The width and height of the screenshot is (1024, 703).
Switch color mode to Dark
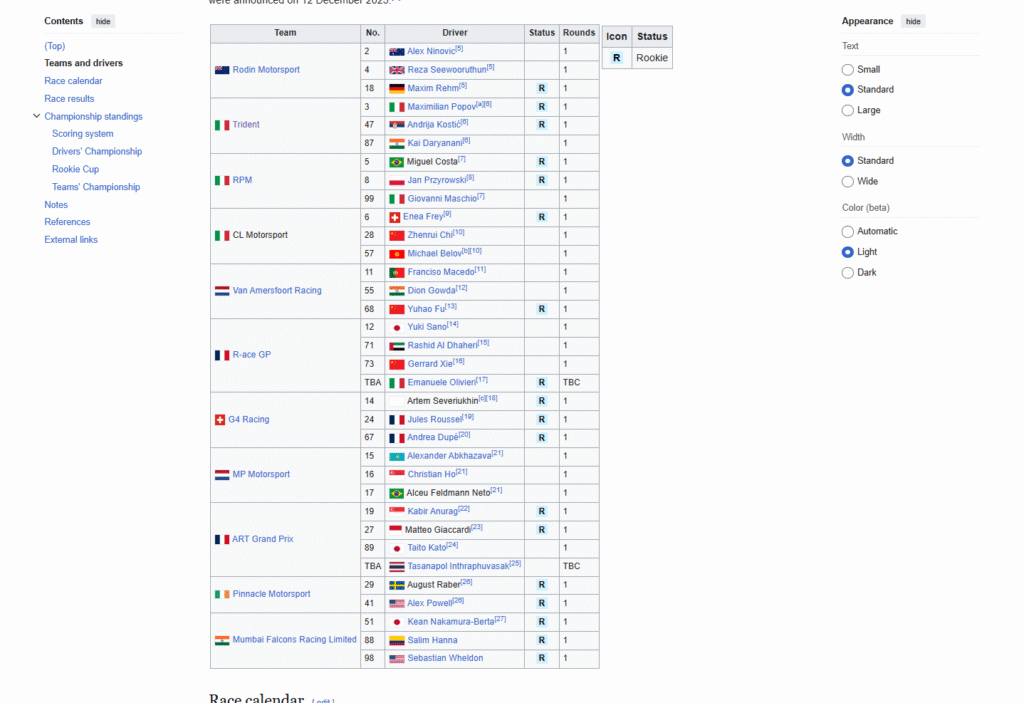tap(848, 273)
